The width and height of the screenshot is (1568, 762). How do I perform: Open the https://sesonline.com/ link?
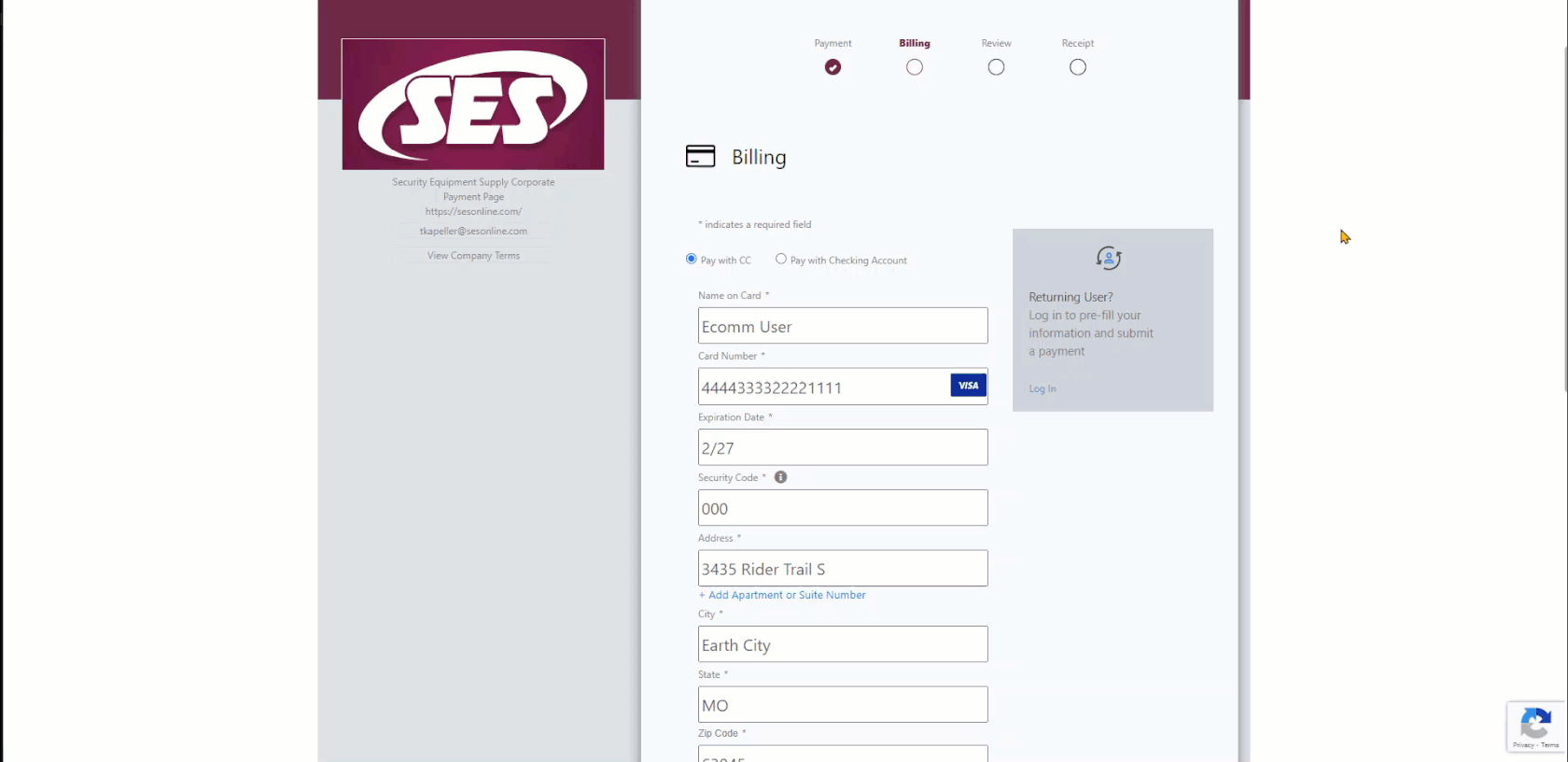click(473, 211)
